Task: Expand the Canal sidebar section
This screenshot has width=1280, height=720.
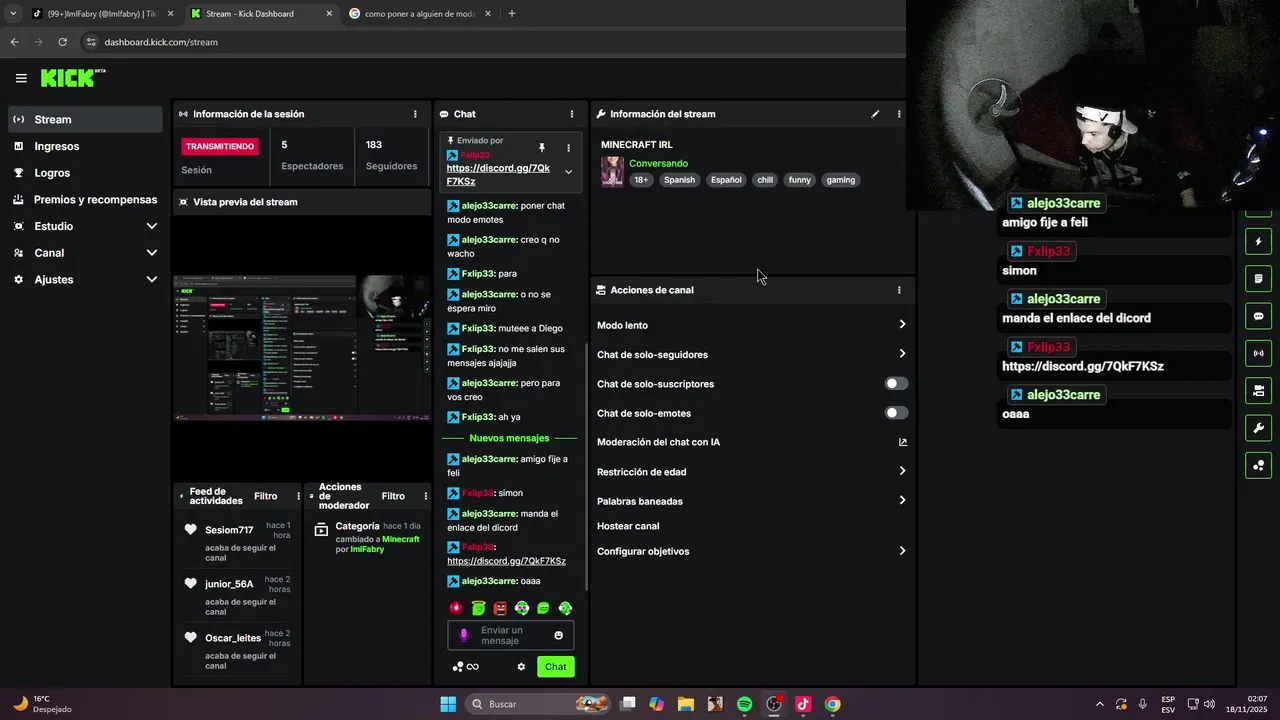Action: pos(151,253)
